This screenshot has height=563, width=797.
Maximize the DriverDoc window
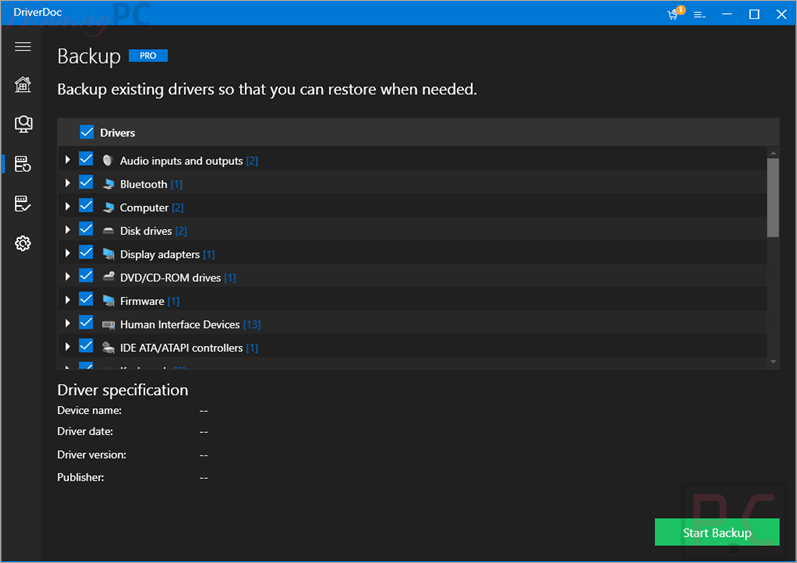[x=754, y=14]
